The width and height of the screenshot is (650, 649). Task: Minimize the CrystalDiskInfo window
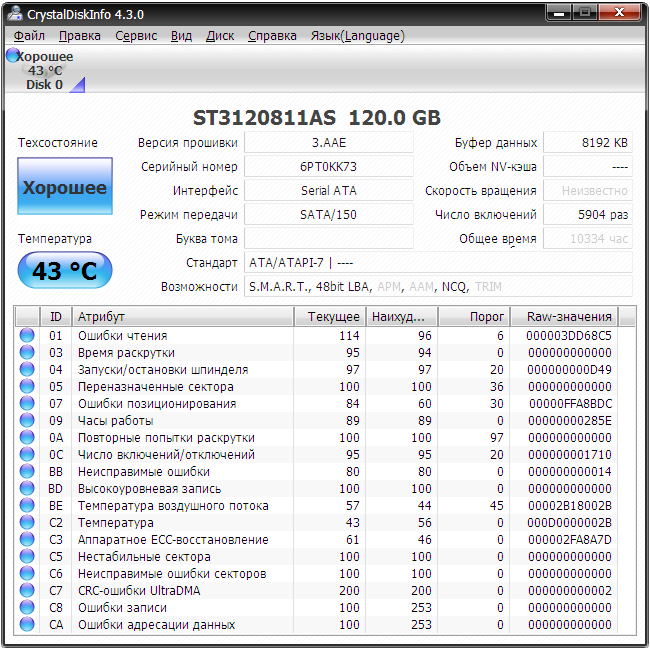(559, 13)
